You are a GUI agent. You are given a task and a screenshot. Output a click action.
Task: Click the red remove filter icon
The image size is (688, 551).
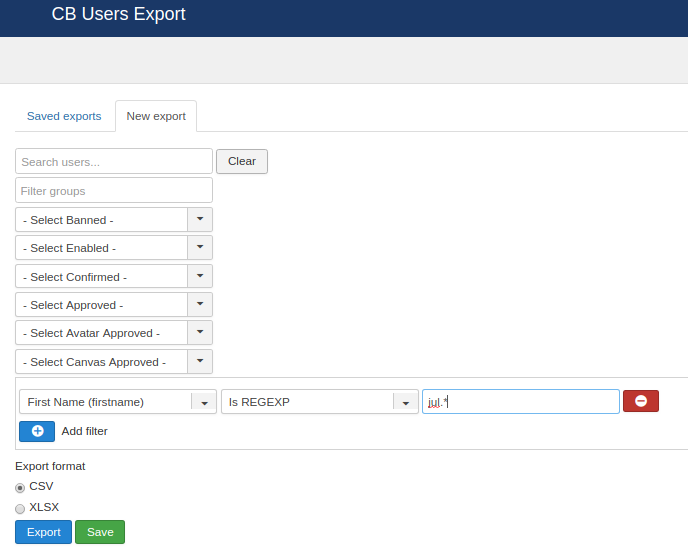pyautogui.click(x=640, y=401)
